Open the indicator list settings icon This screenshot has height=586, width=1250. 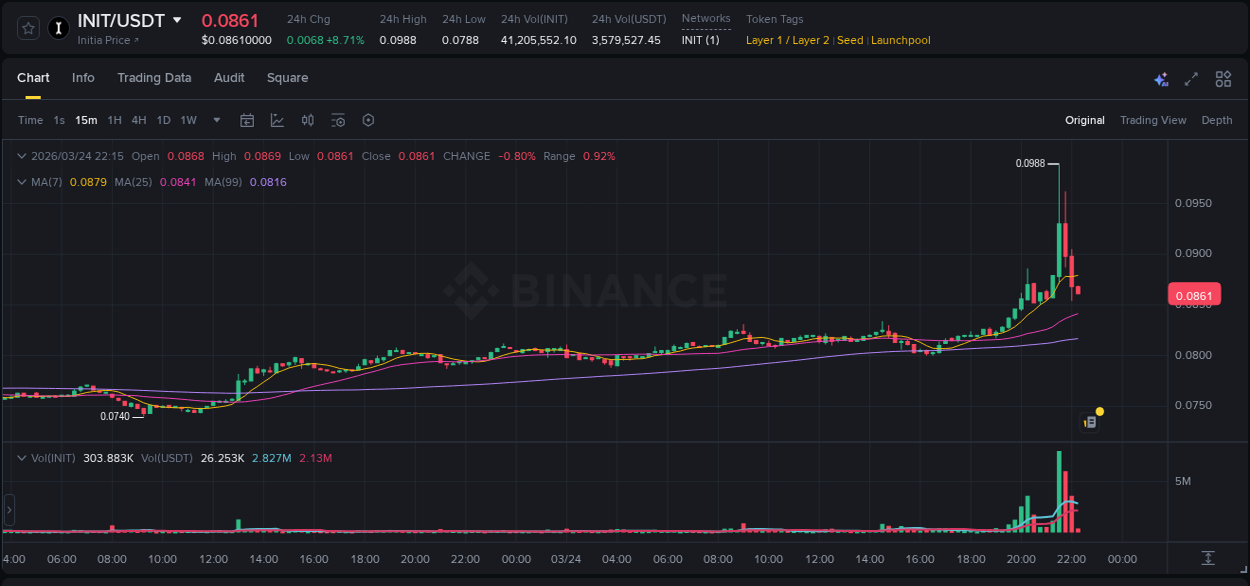pos(338,119)
